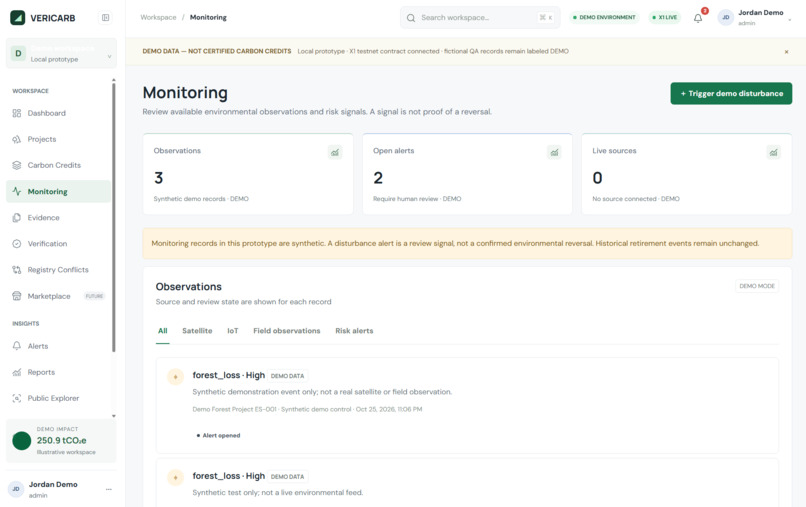Open Registry Conflicts page
This screenshot has height=507, width=806.
tap(58, 270)
